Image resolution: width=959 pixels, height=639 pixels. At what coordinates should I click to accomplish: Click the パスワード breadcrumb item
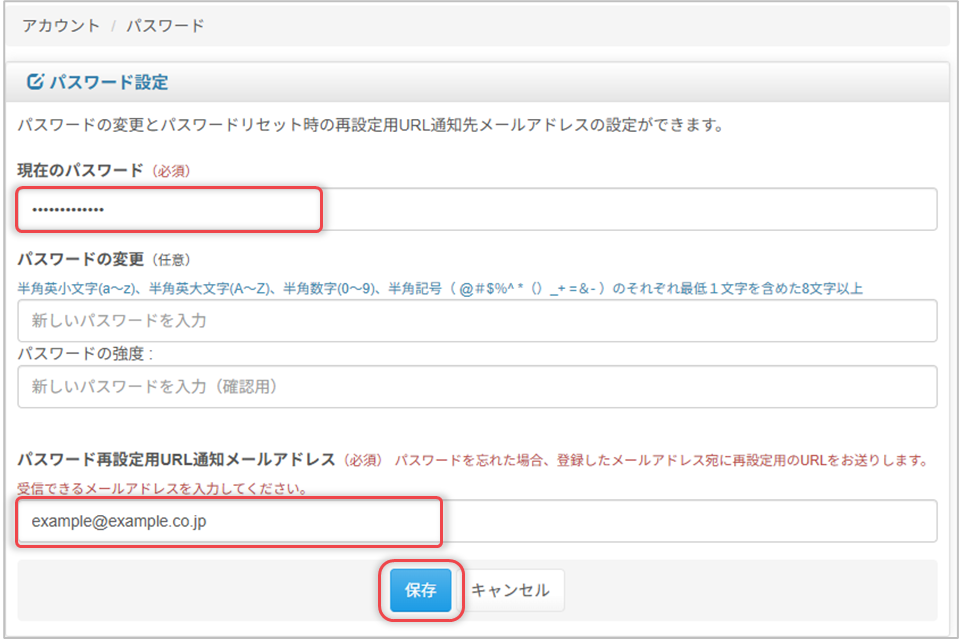click(165, 26)
